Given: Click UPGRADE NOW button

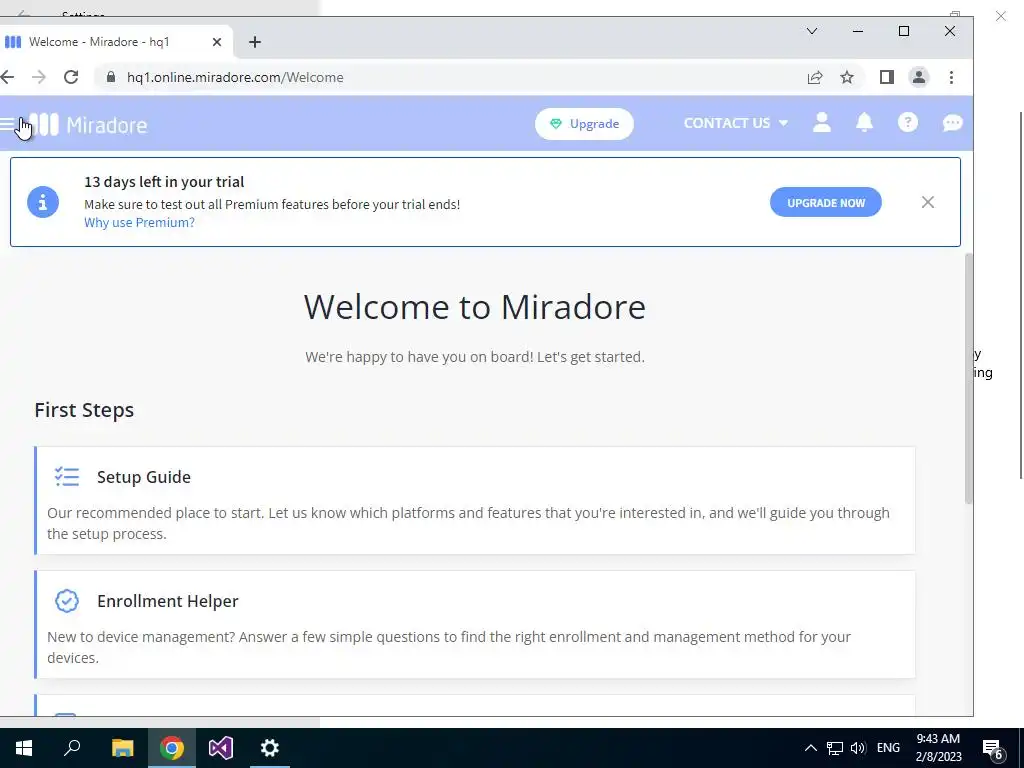Looking at the screenshot, I should coord(825,202).
